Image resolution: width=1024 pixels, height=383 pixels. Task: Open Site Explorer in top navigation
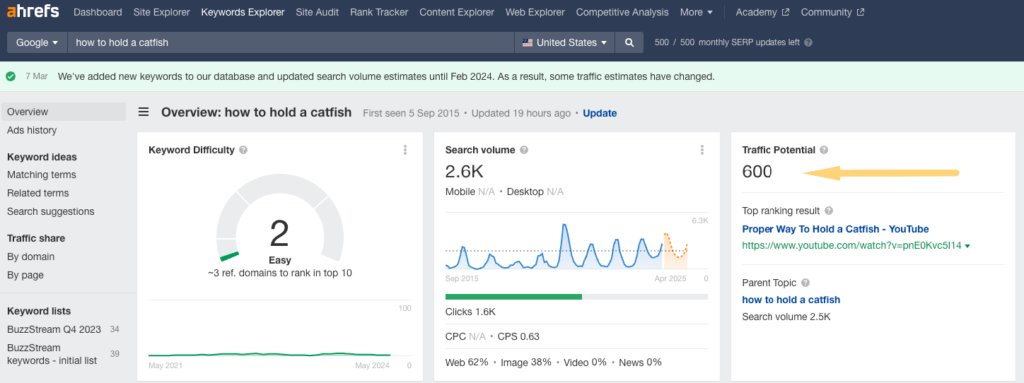pos(161,12)
